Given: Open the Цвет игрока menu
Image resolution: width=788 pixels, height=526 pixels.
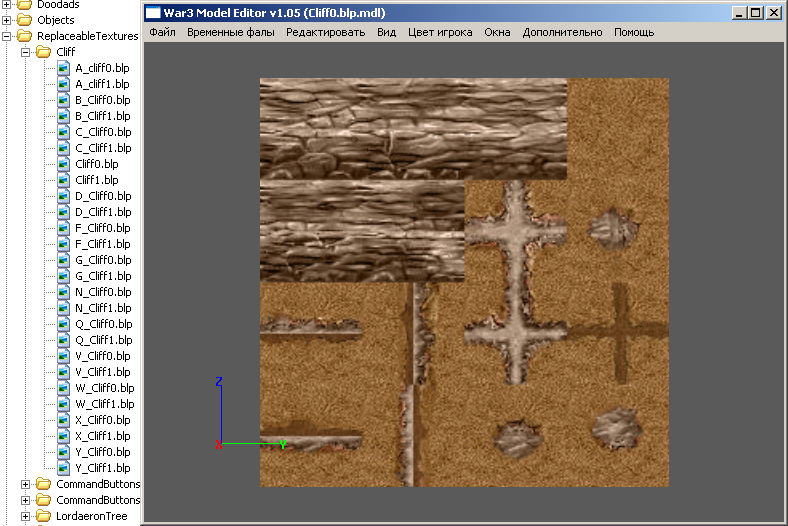Looking at the screenshot, I should pos(440,32).
